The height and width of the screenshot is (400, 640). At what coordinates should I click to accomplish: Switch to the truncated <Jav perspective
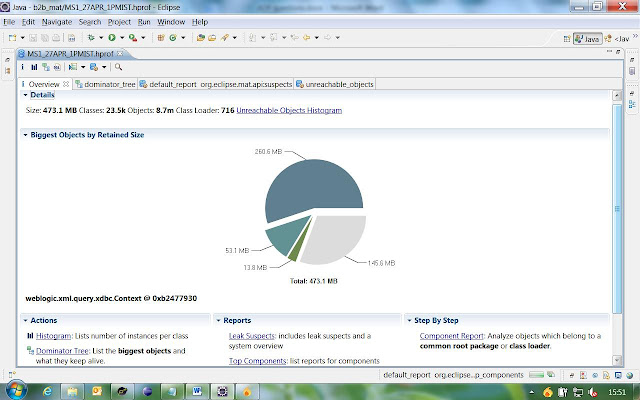(x=617, y=39)
